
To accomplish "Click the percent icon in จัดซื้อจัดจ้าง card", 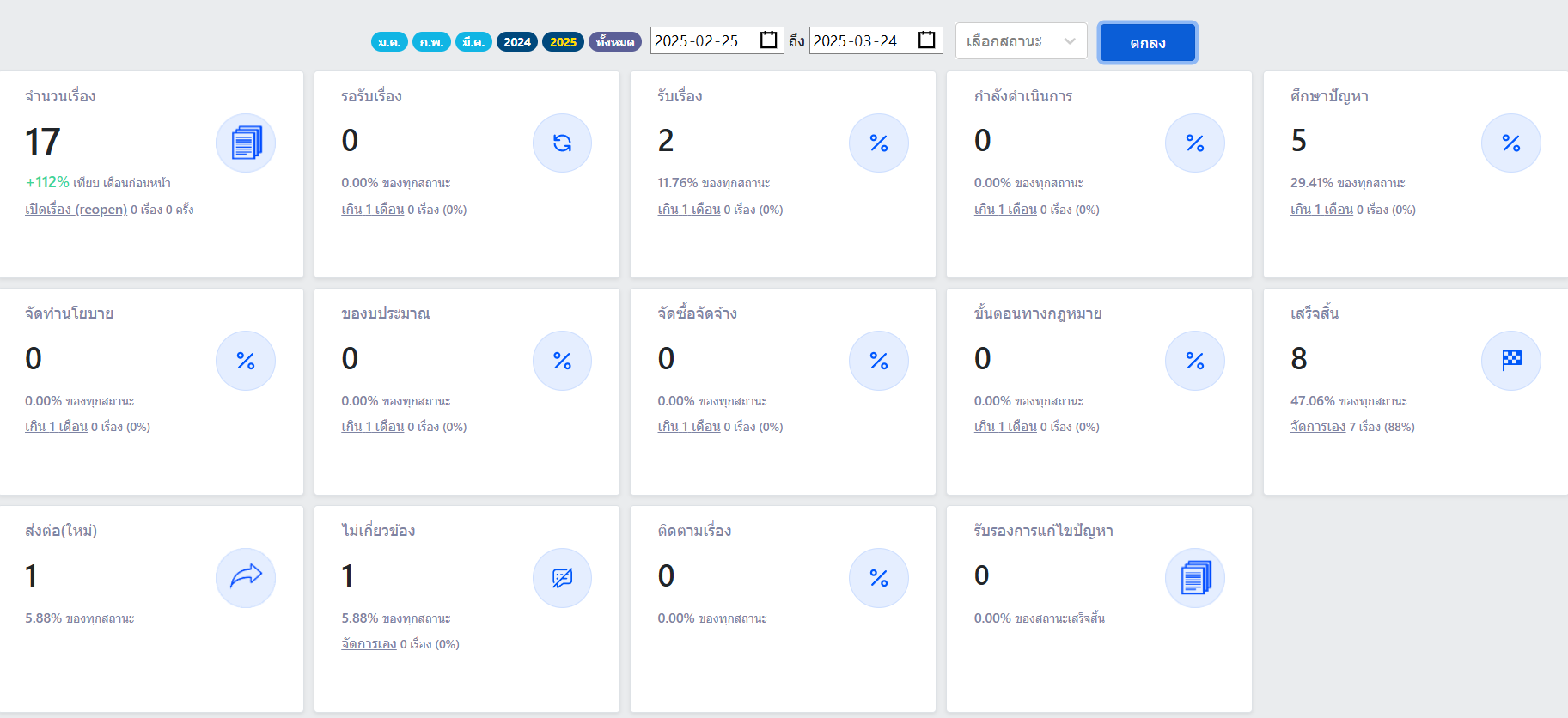I will click(x=879, y=361).
